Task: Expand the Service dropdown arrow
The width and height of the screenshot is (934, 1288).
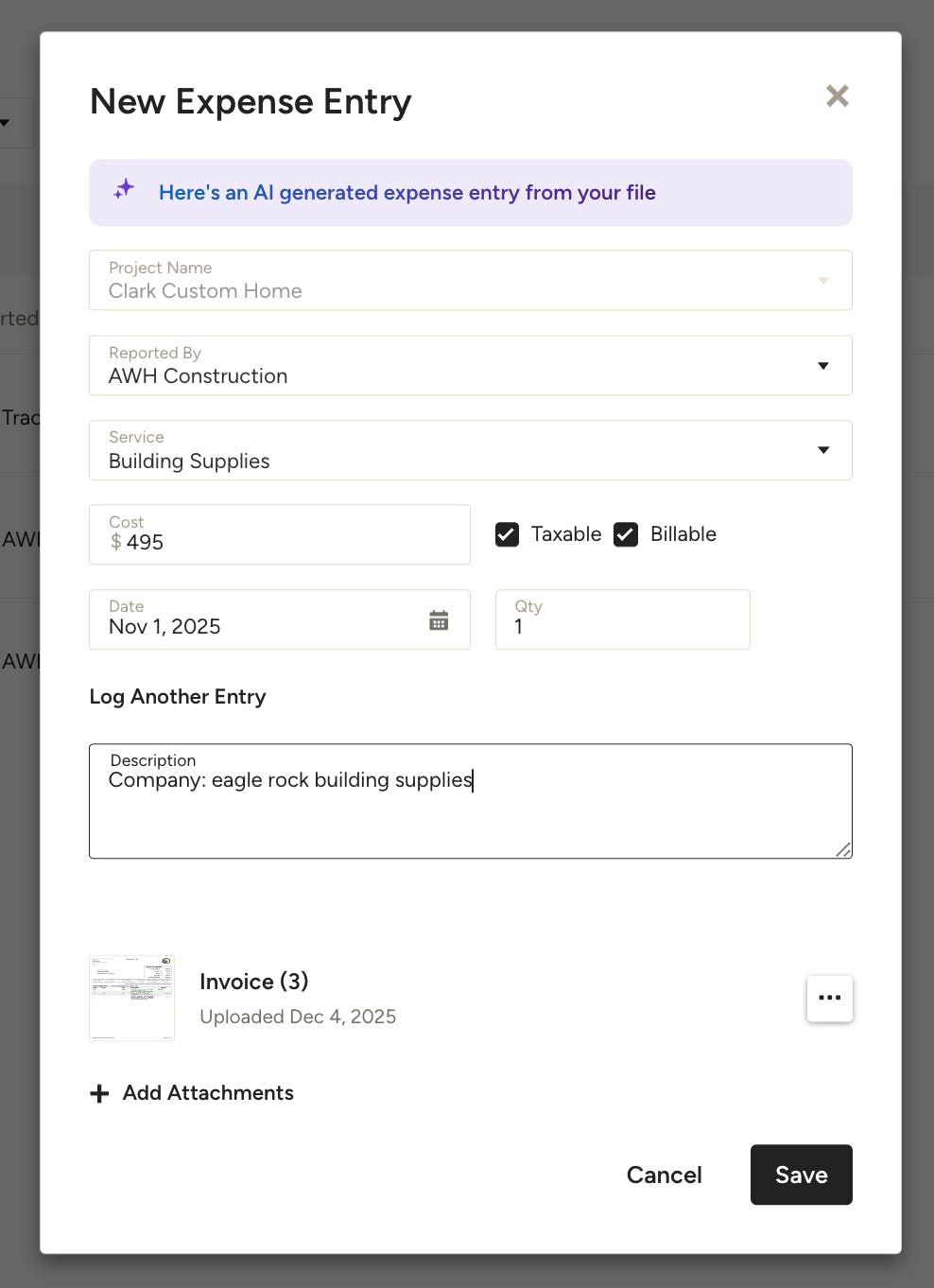Action: [822, 450]
